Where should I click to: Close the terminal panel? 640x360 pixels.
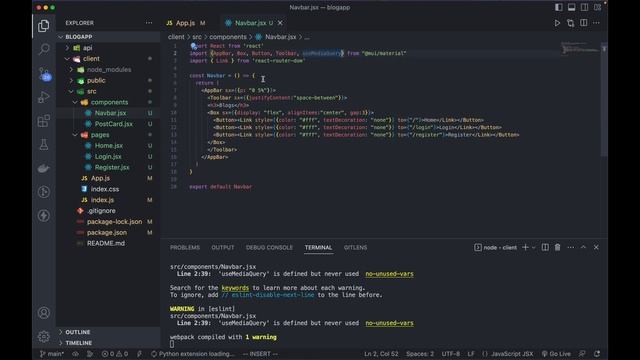point(596,247)
